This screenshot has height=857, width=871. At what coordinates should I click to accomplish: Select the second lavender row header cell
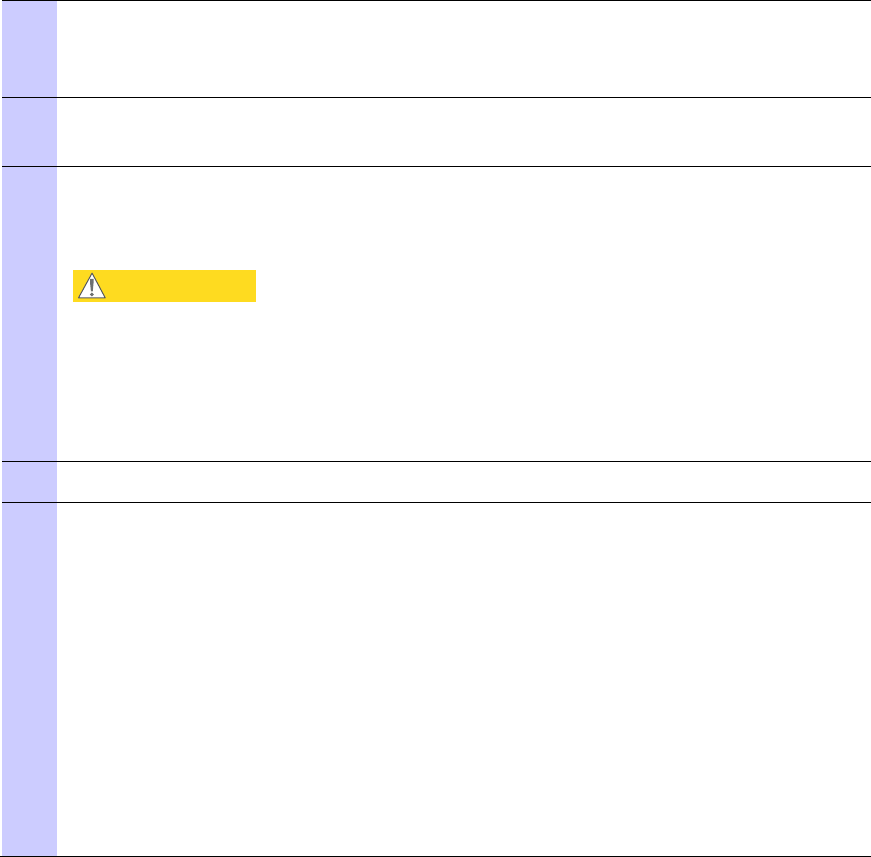(29, 132)
